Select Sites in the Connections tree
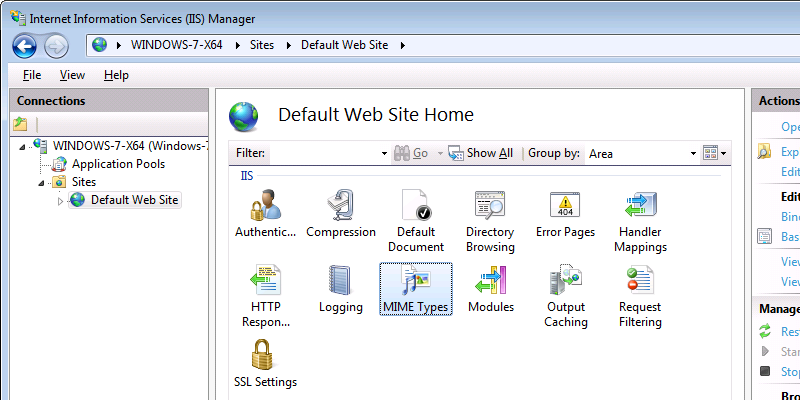800x400 pixels. pyautogui.click(x=84, y=182)
